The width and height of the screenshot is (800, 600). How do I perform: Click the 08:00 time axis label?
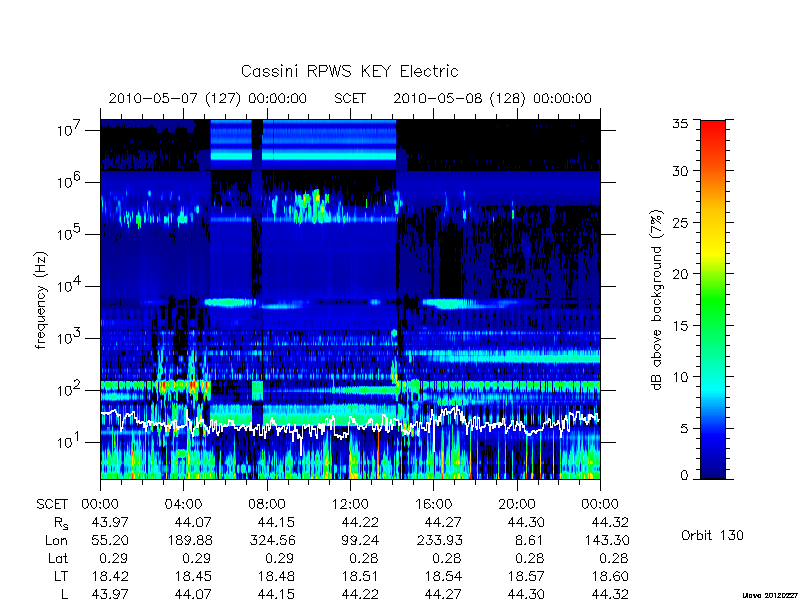pos(267,504)
